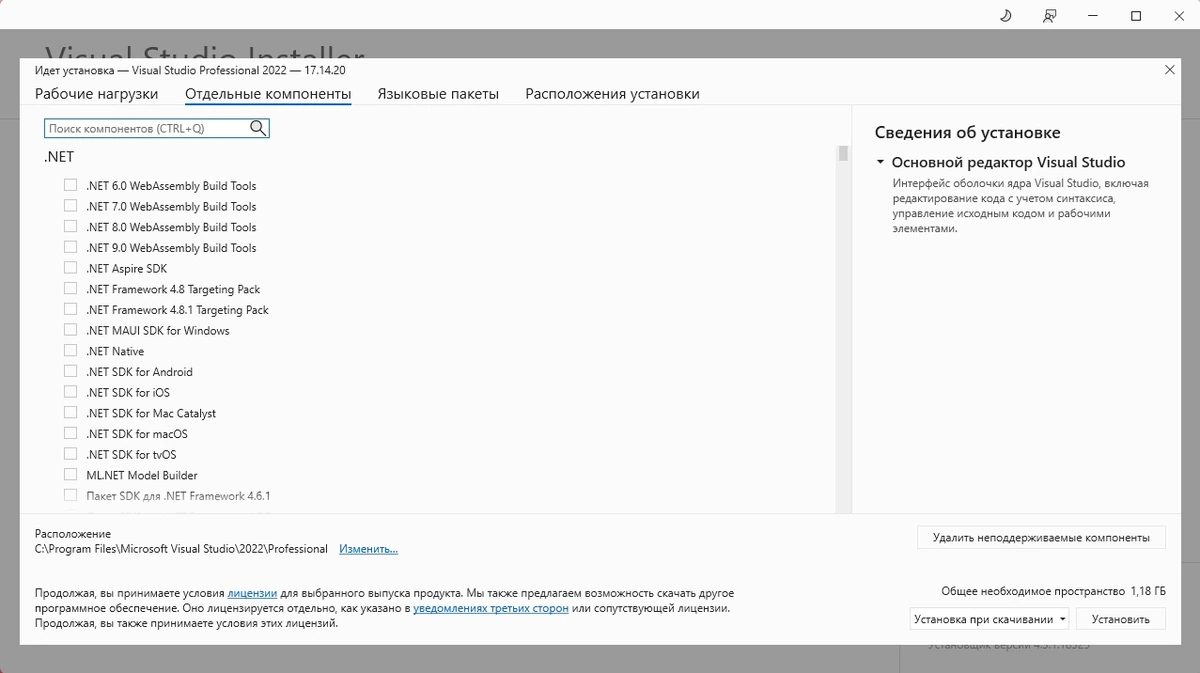Tick .NET MAUI SDK for Windows
1200x673 pixels.
click(x=70, y=330)
